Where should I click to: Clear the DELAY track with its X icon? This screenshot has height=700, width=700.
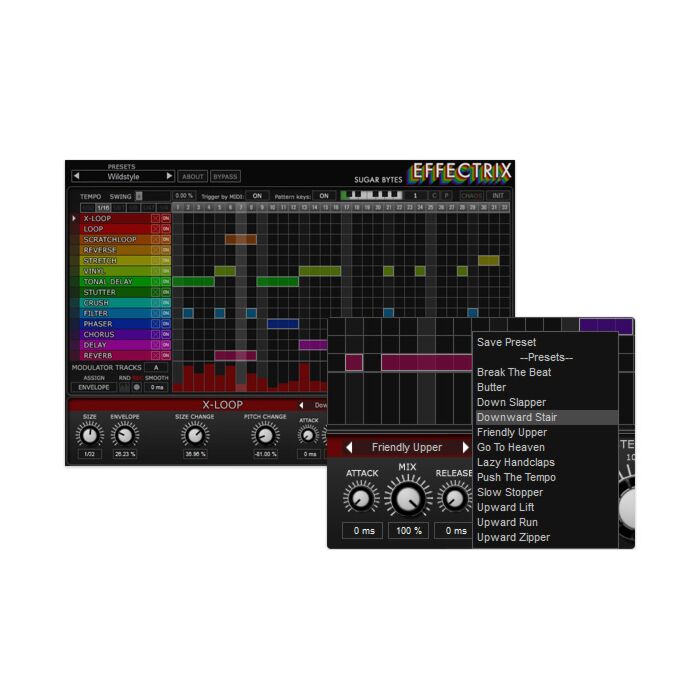click(155, 345)
